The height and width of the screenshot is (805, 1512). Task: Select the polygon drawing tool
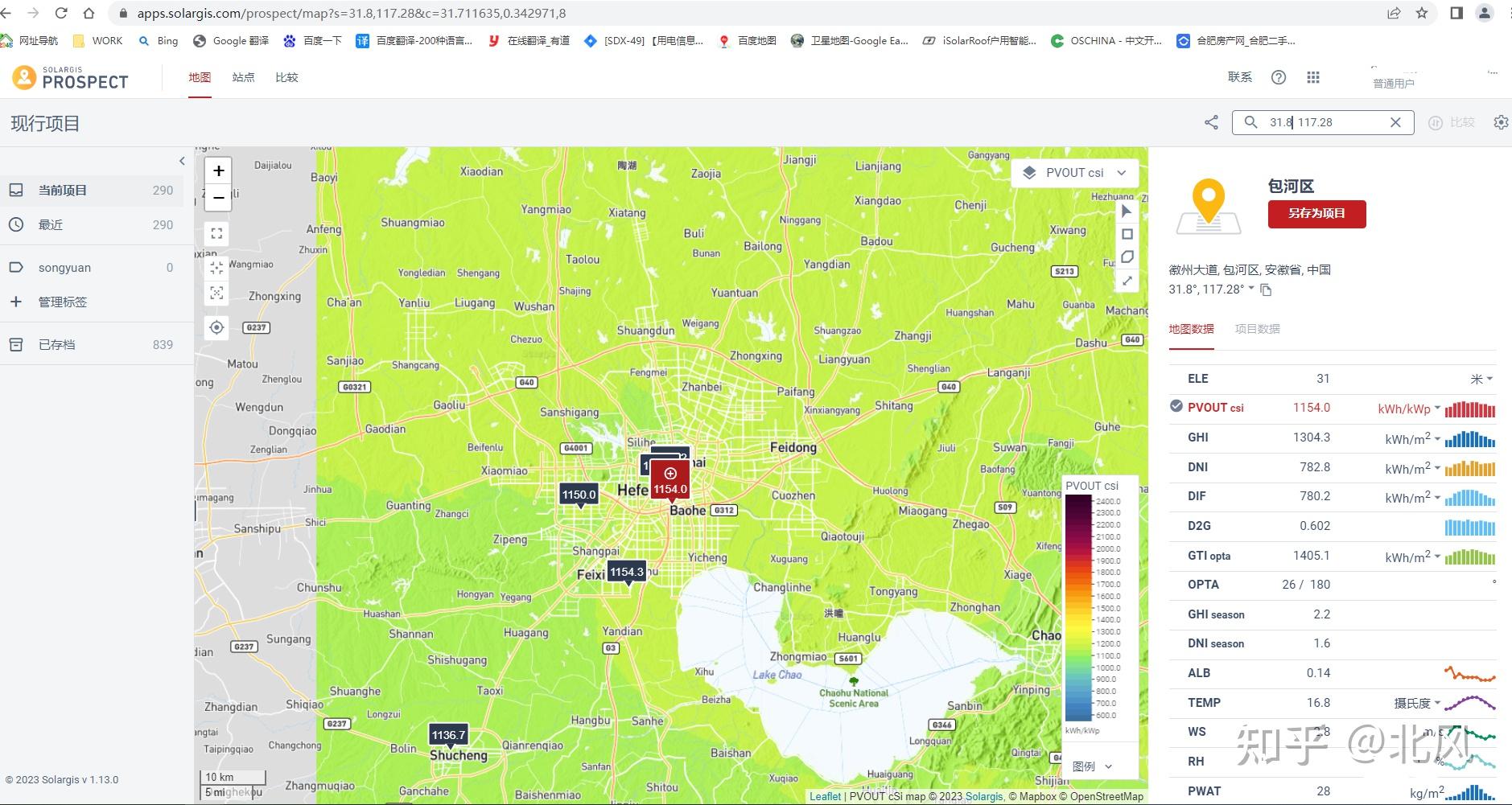tap(1127, 257)
